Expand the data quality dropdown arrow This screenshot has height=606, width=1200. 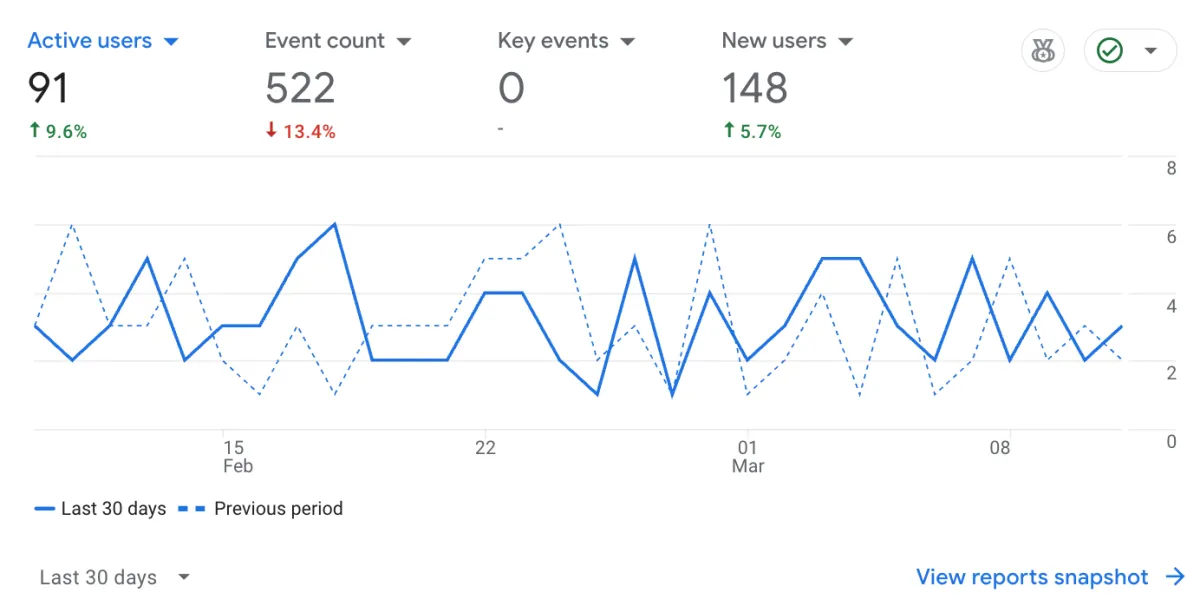click(x=1150, y=50)
